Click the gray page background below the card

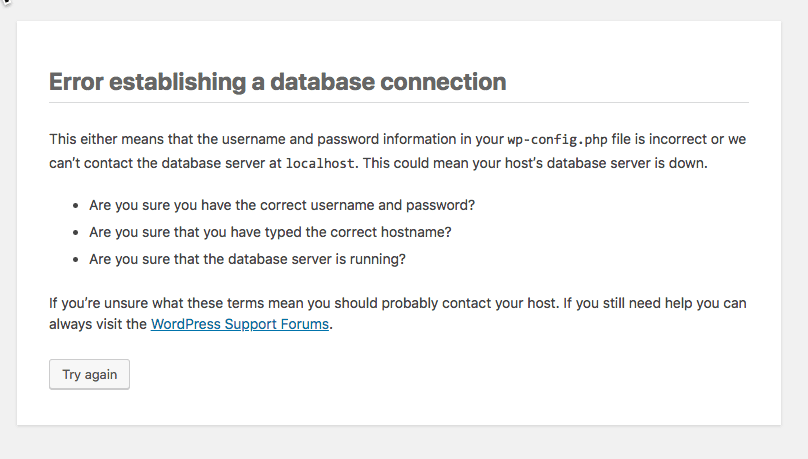[x=399, y=442]
